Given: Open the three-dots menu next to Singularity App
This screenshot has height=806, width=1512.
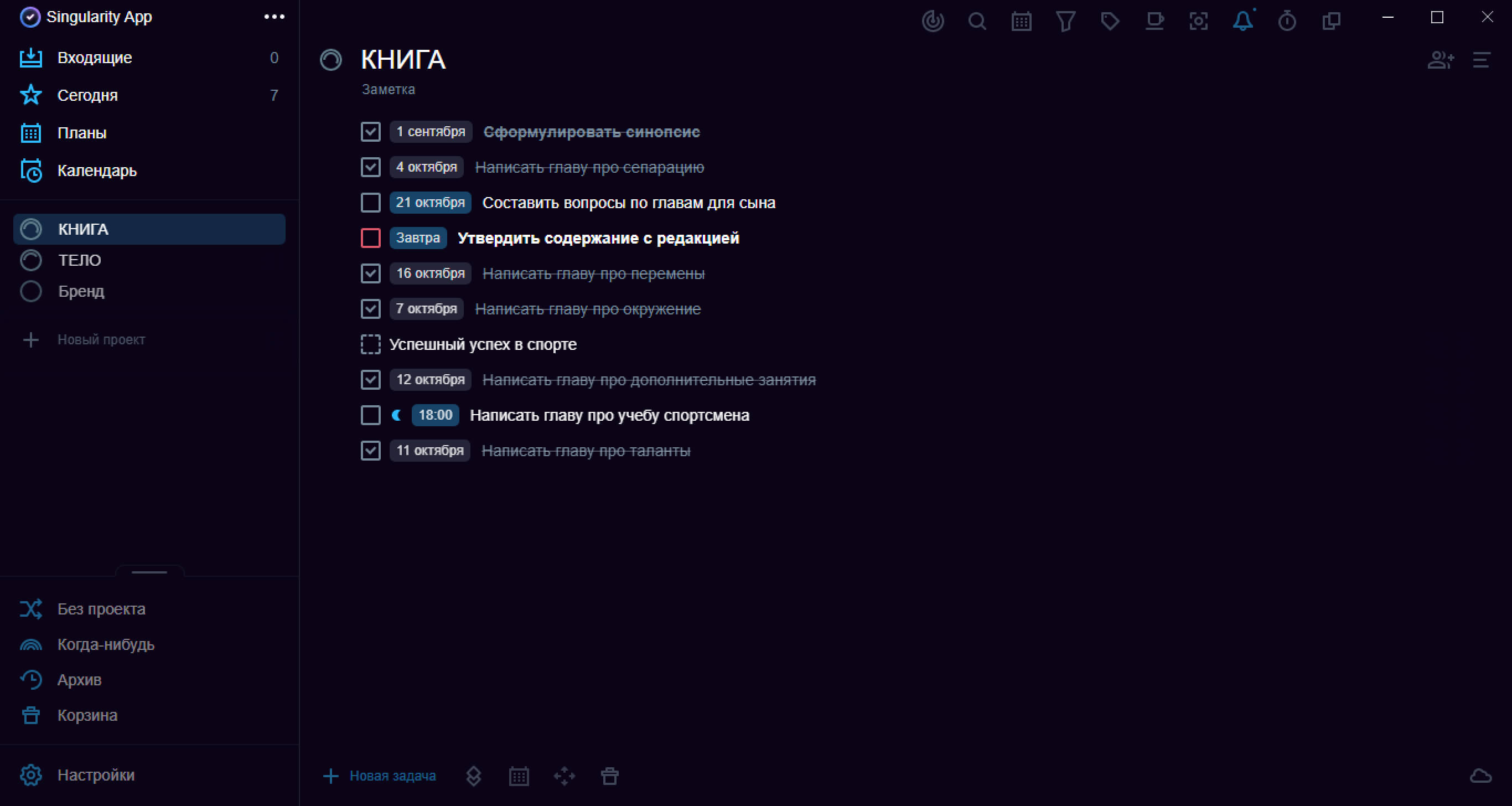Looking at the screenshot, I should click(x=274, y=17).
